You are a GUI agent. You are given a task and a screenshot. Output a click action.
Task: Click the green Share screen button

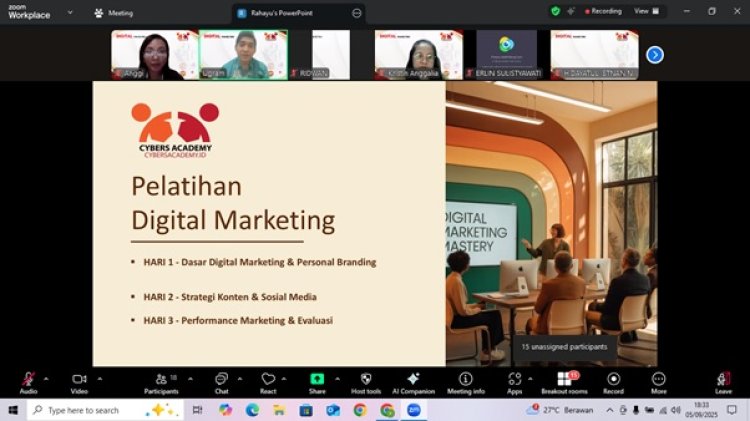coord(317,381)
